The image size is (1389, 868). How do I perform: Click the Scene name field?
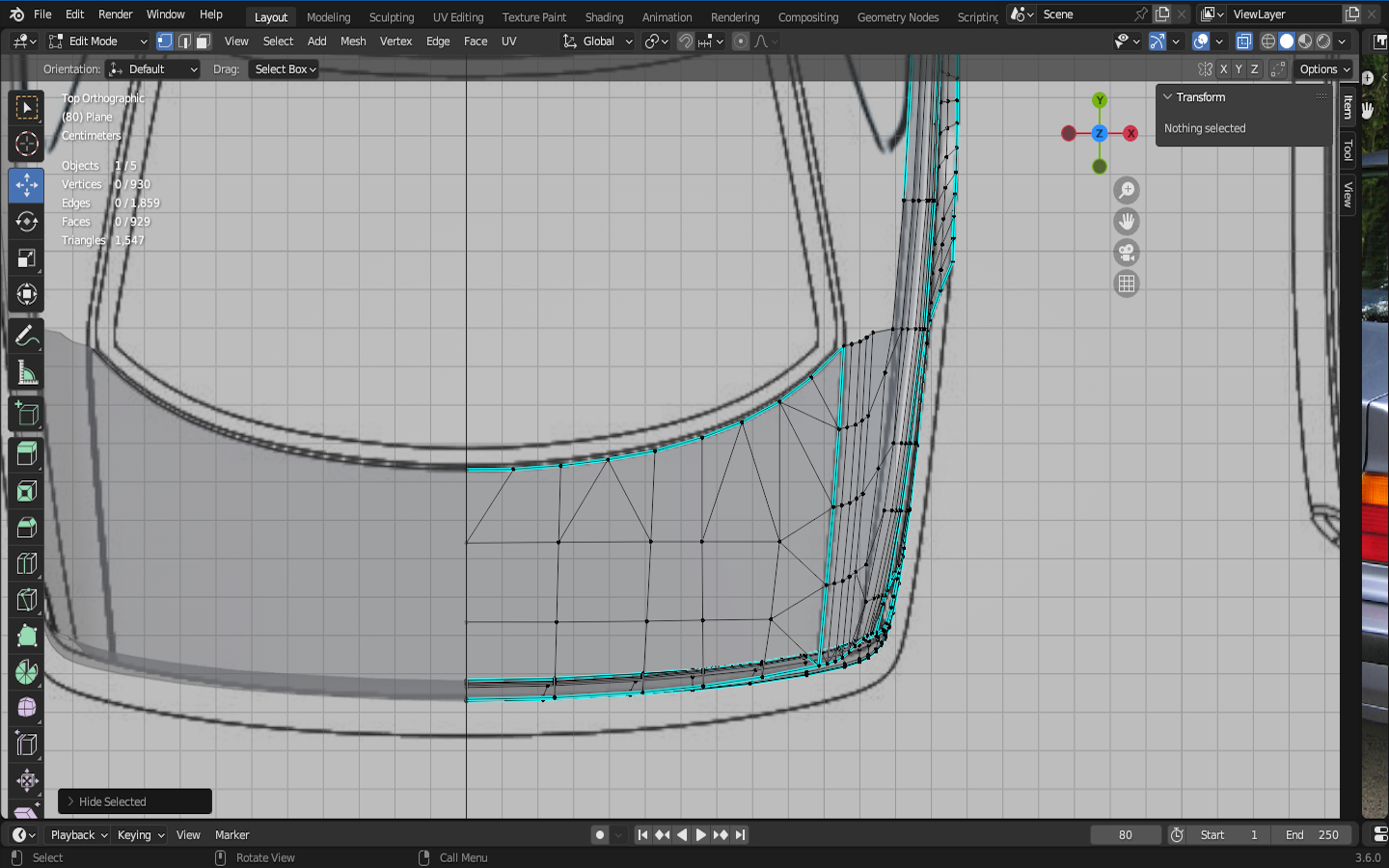pyautogui.click(x=1086, y=14)
